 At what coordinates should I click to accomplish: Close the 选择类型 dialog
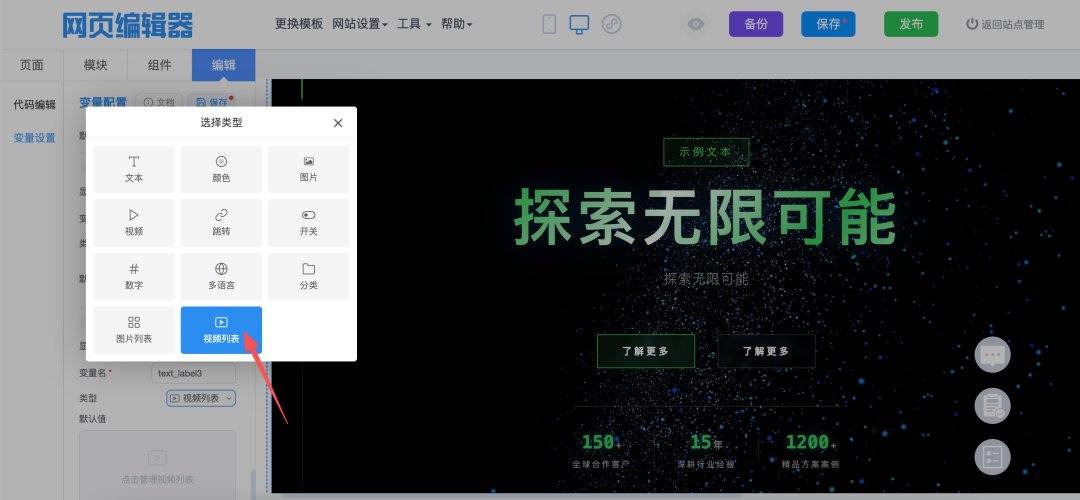[x=338, y=123]
